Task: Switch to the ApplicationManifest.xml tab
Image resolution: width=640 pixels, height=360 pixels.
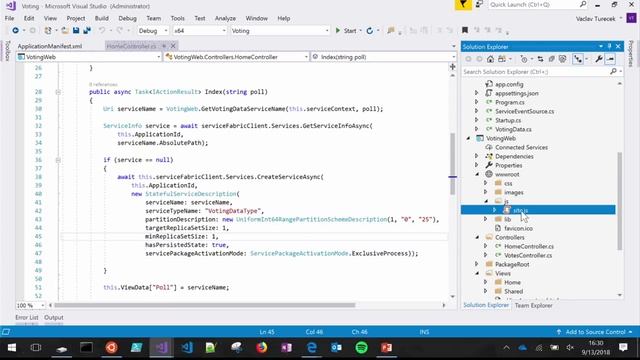Action: (50, 46)
